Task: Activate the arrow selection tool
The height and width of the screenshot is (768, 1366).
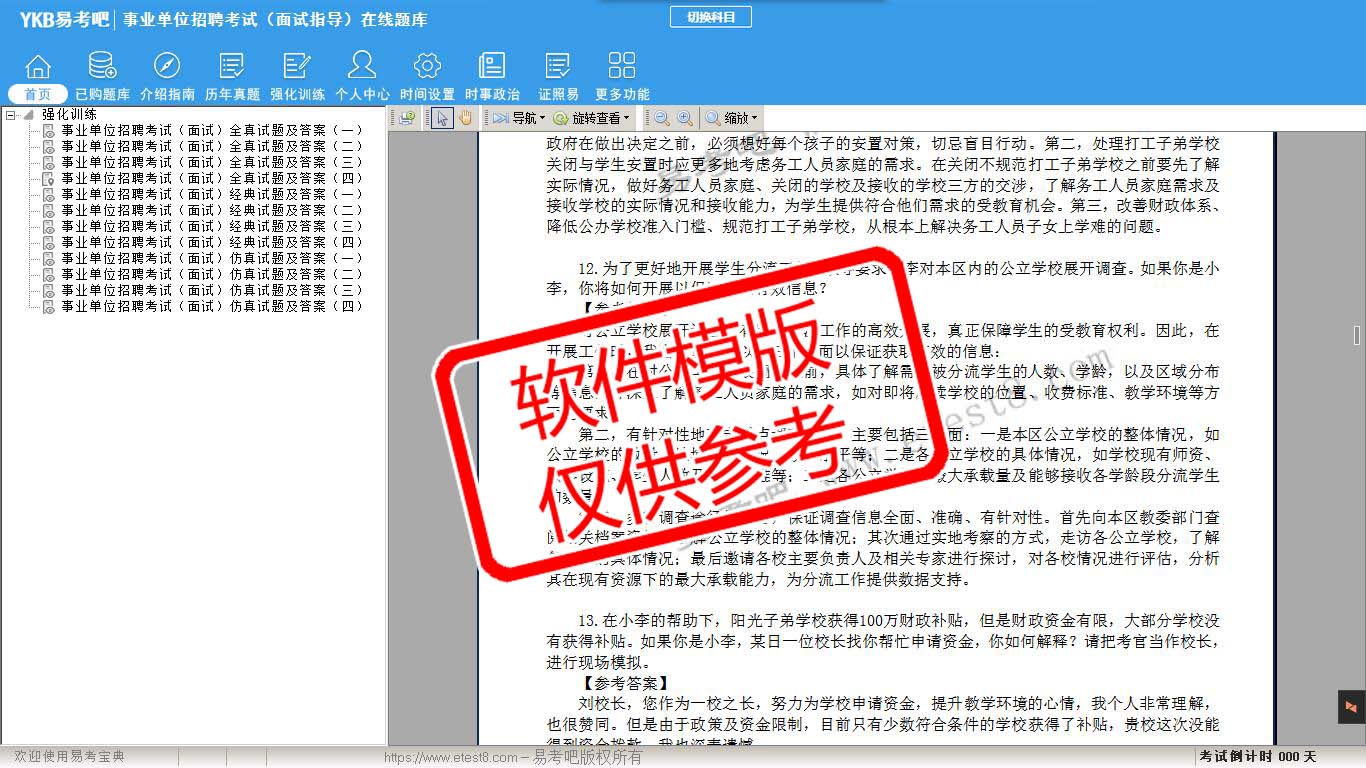Action: tap(442, 118)
